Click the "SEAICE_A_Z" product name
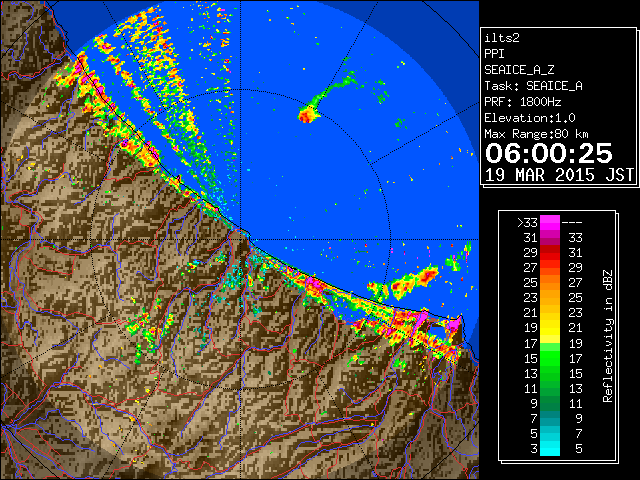 [x=519, y=70]
